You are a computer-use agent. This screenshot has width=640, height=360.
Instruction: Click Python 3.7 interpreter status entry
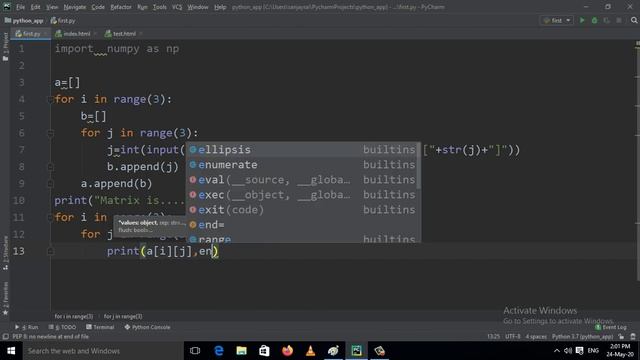click(582, 337)
